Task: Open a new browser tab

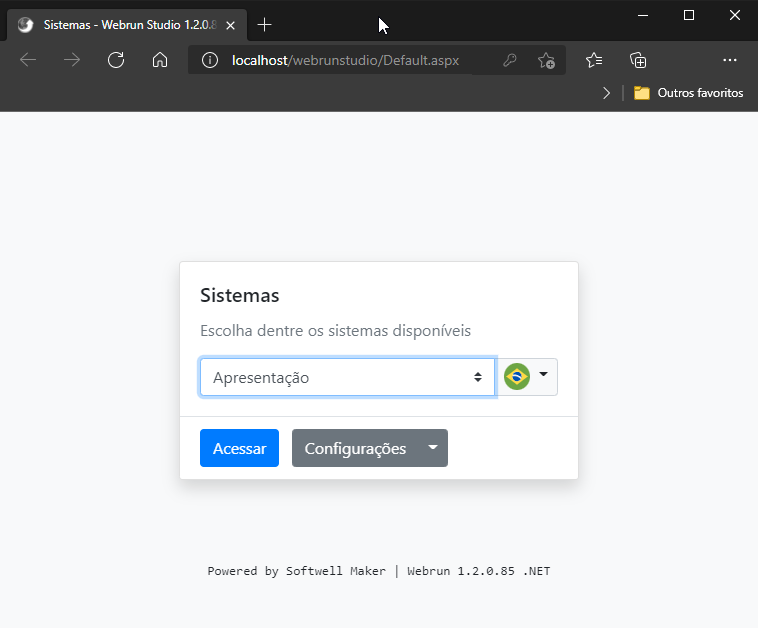Action: coord(264,25)
